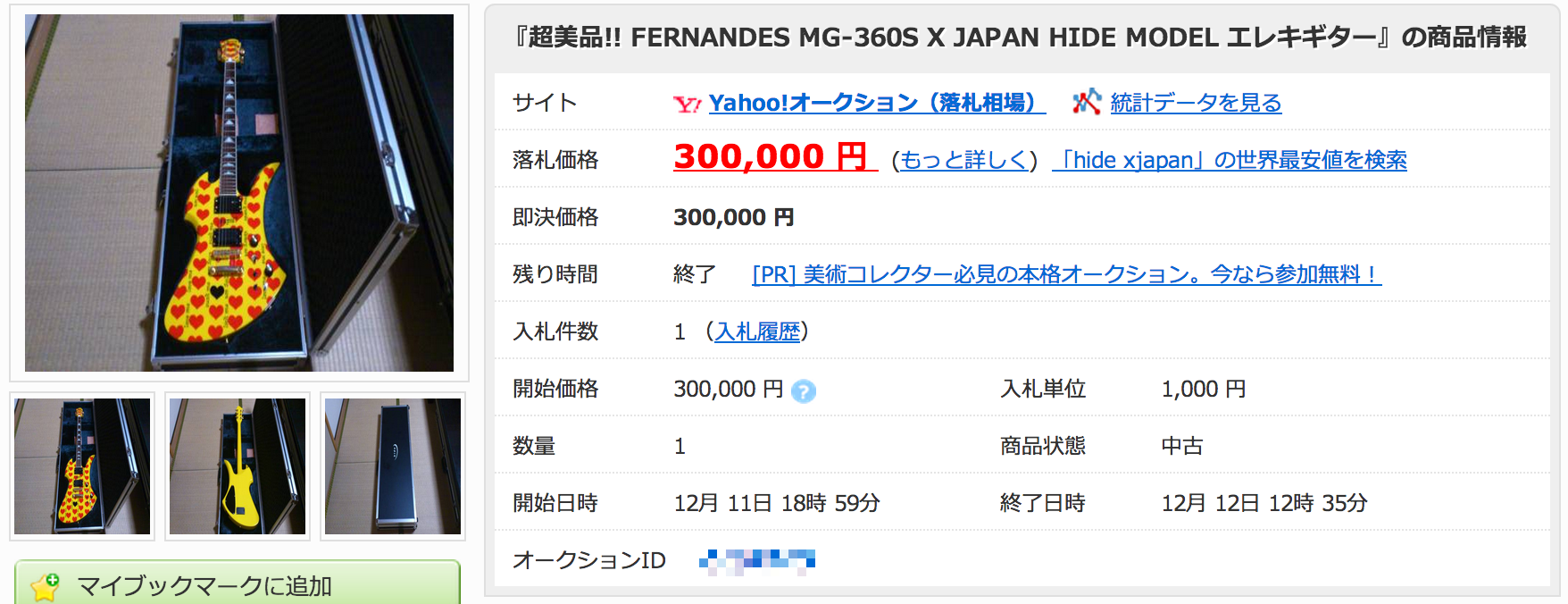This screenshot has height=604, width=1568.
Task: Click the FERNANDES MG-360S product title heading
Action: coord(1021,38)
